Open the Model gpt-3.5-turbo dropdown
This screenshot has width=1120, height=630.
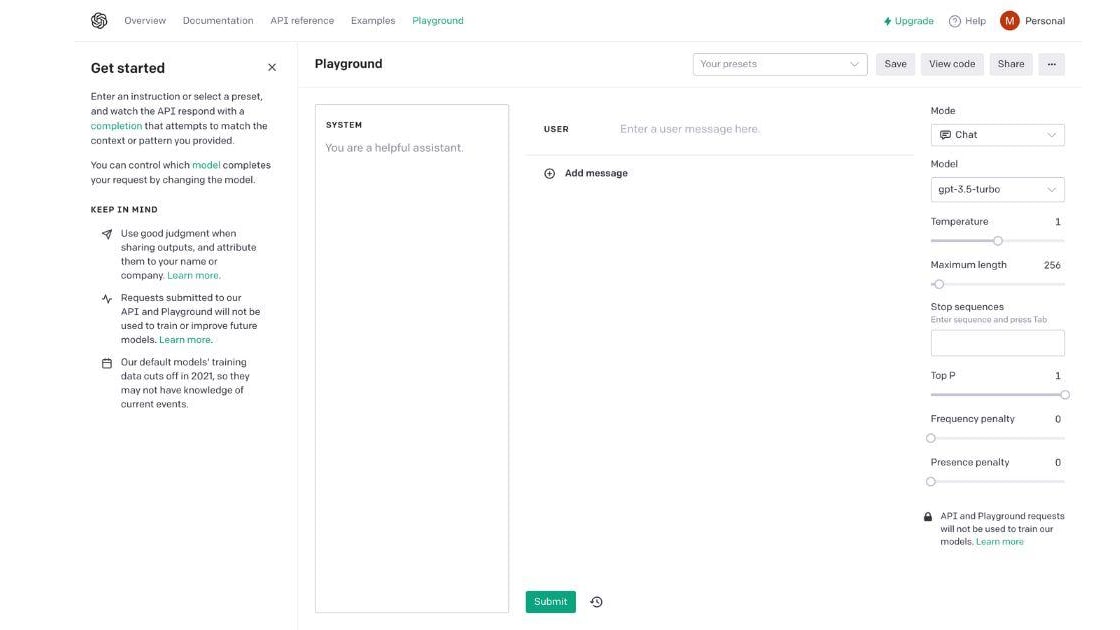click(x=997, y=189)
